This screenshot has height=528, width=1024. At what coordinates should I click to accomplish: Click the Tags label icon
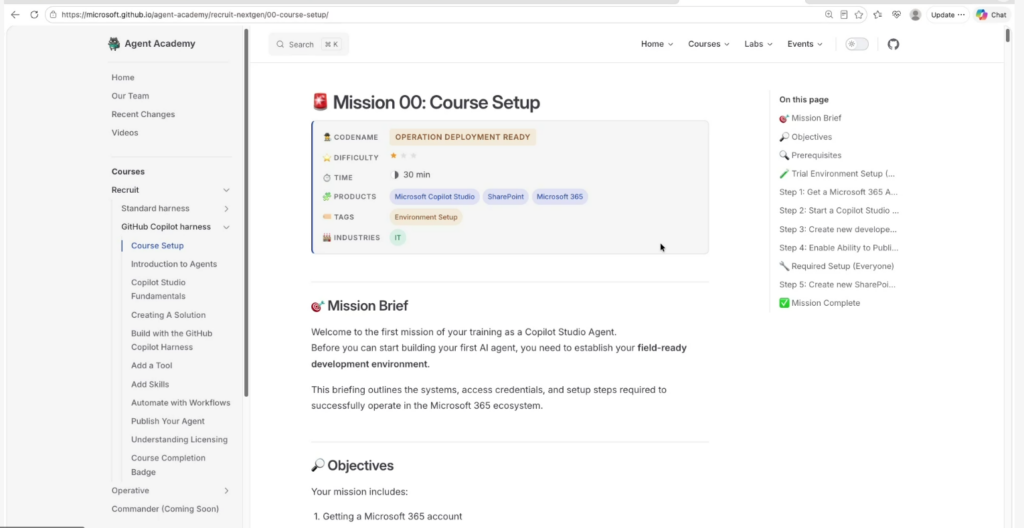coord(327,217)
